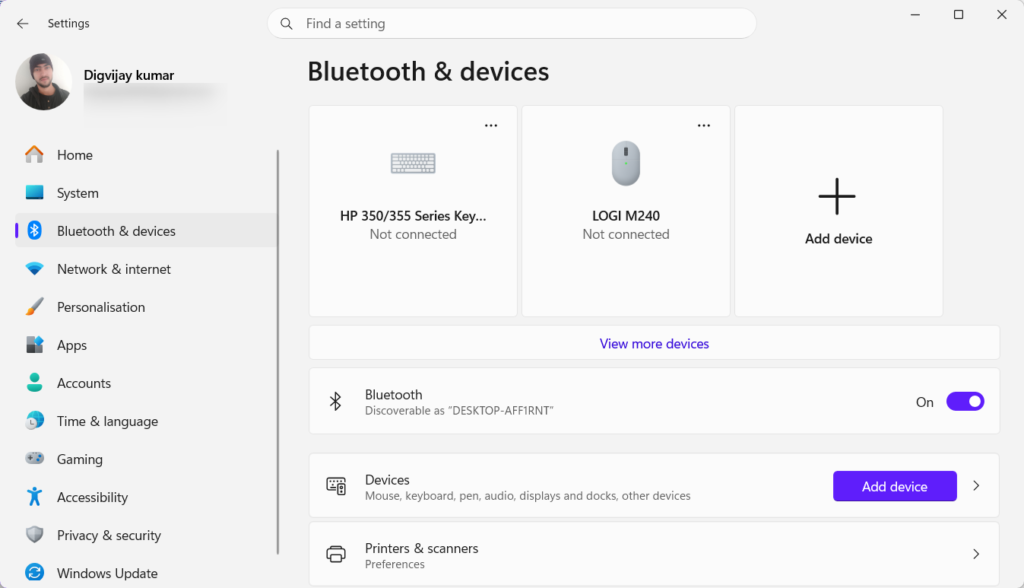Open Apps settings via its icon

point(37,345)
